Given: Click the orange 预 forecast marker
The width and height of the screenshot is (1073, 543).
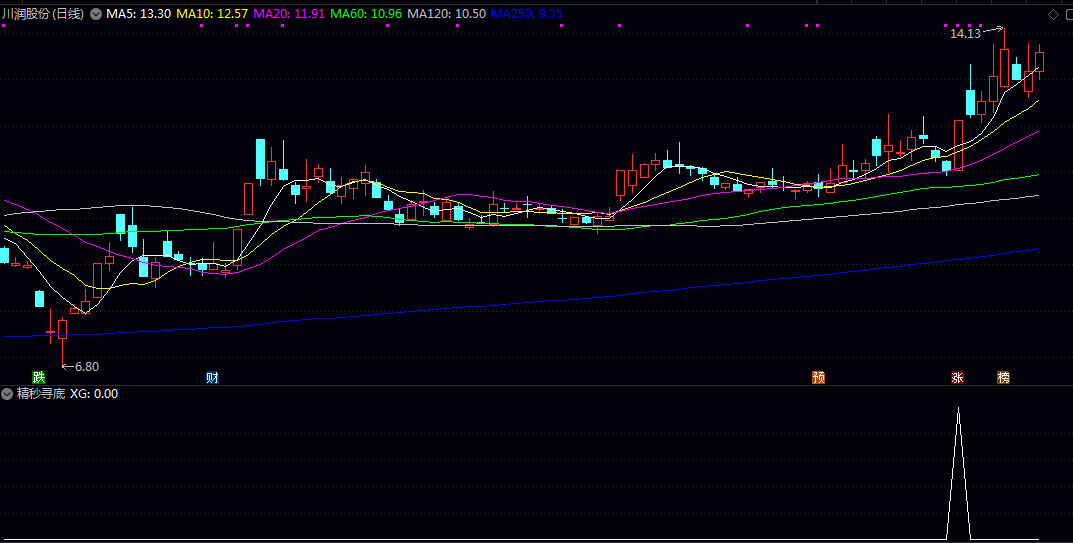Looking at the screenshot, I should click(818, 377).
